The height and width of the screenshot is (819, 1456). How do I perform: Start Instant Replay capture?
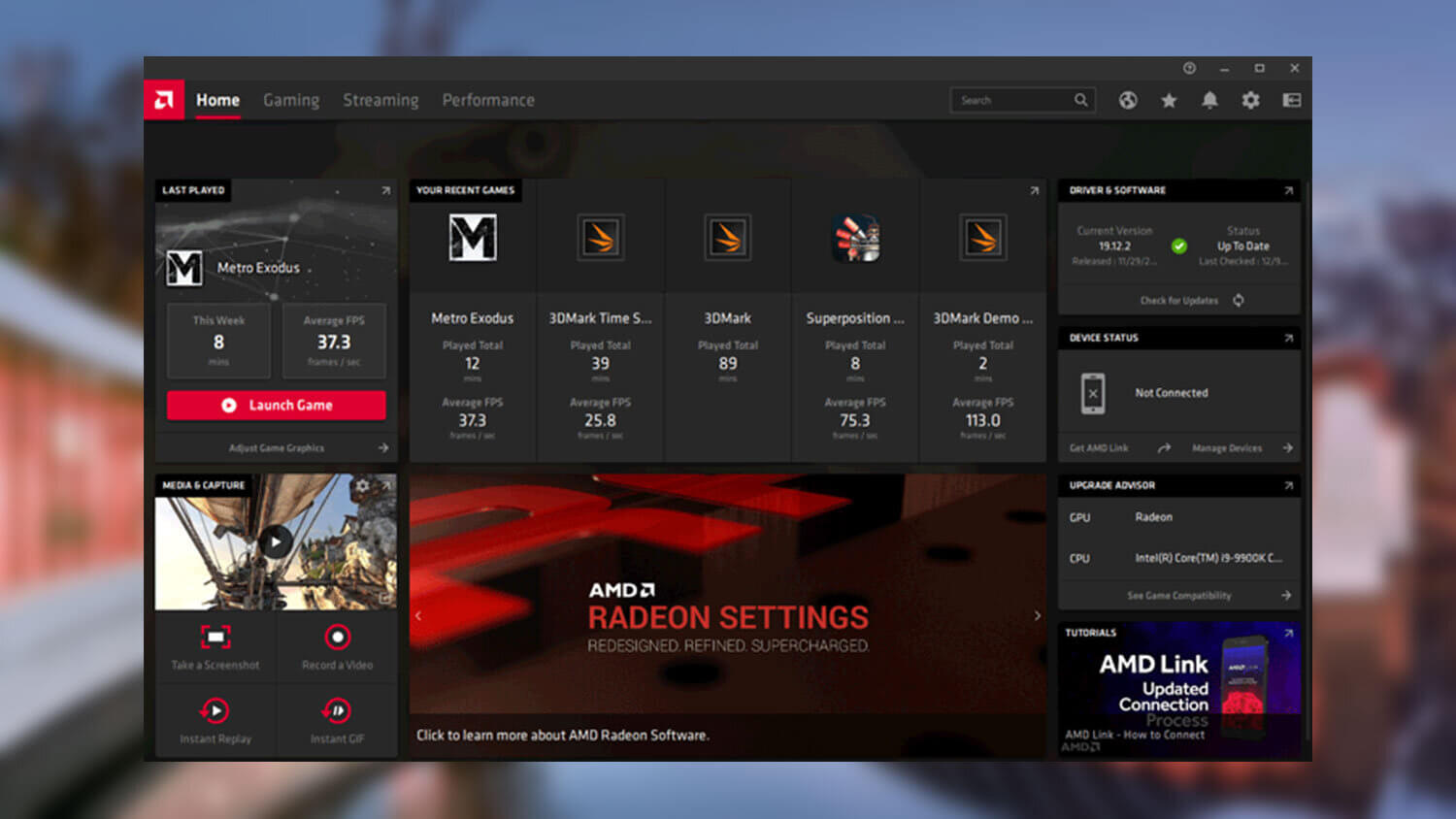[x=215, y=709]
